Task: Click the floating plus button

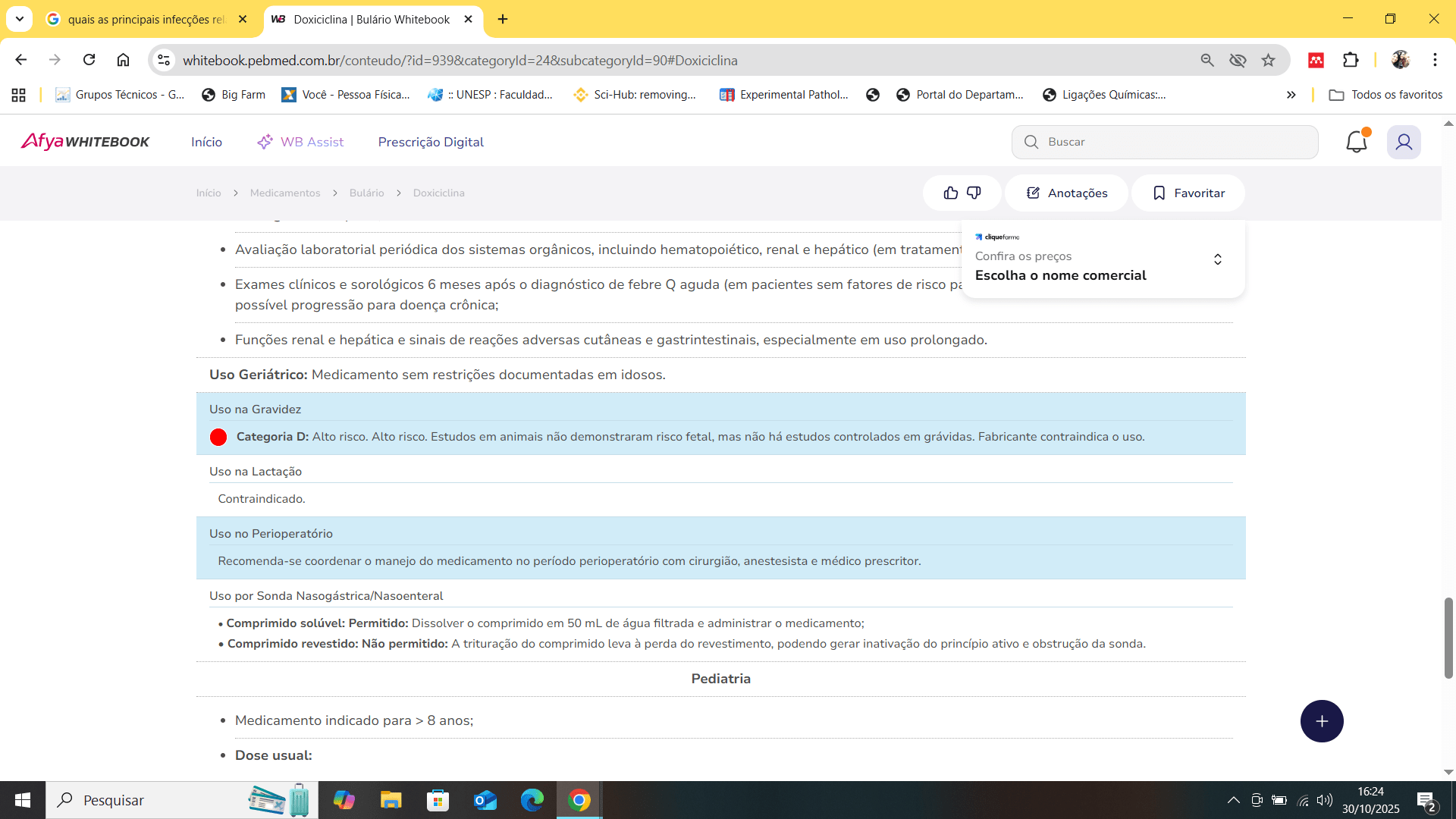Action: (1322, 721)
